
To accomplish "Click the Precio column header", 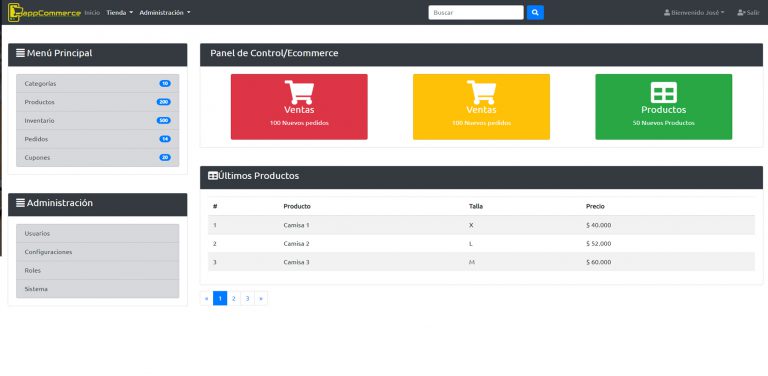I will (x=595, y=207).
